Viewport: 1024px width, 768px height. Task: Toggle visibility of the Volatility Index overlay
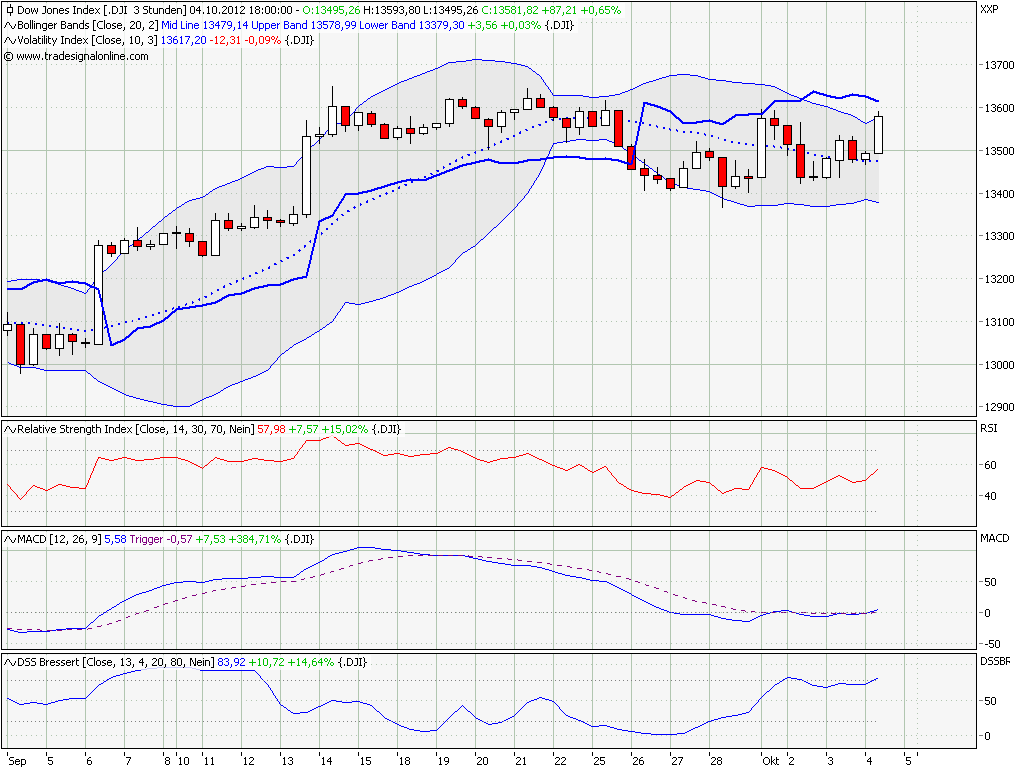(75, 41)
